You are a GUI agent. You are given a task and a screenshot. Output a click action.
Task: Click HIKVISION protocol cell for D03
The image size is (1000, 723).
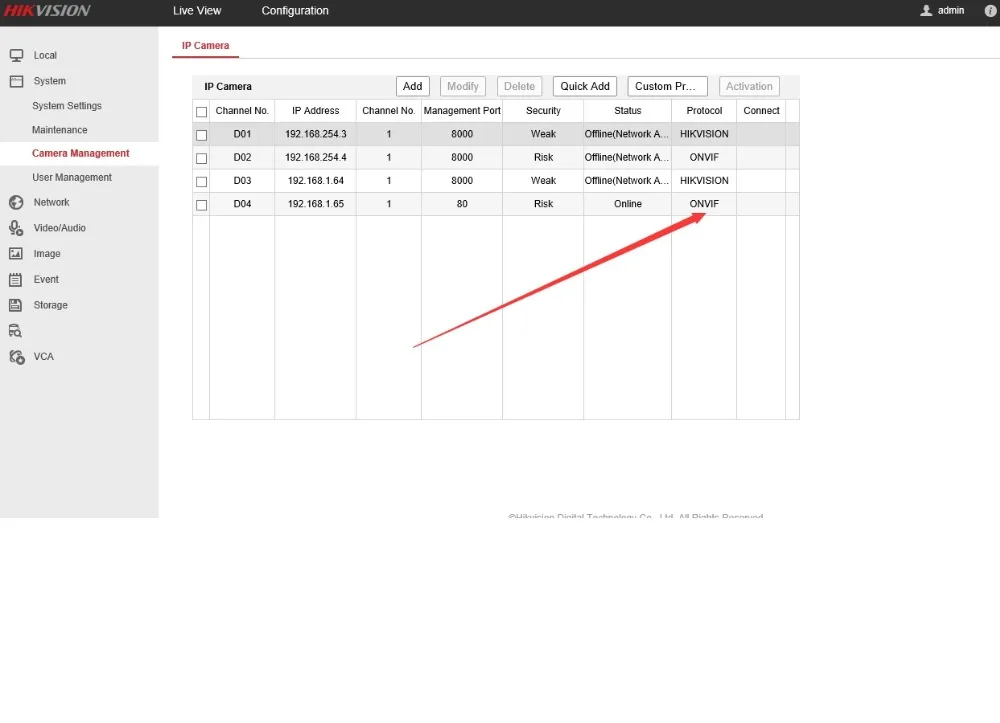pyautogui.click(x=704, y=181)
